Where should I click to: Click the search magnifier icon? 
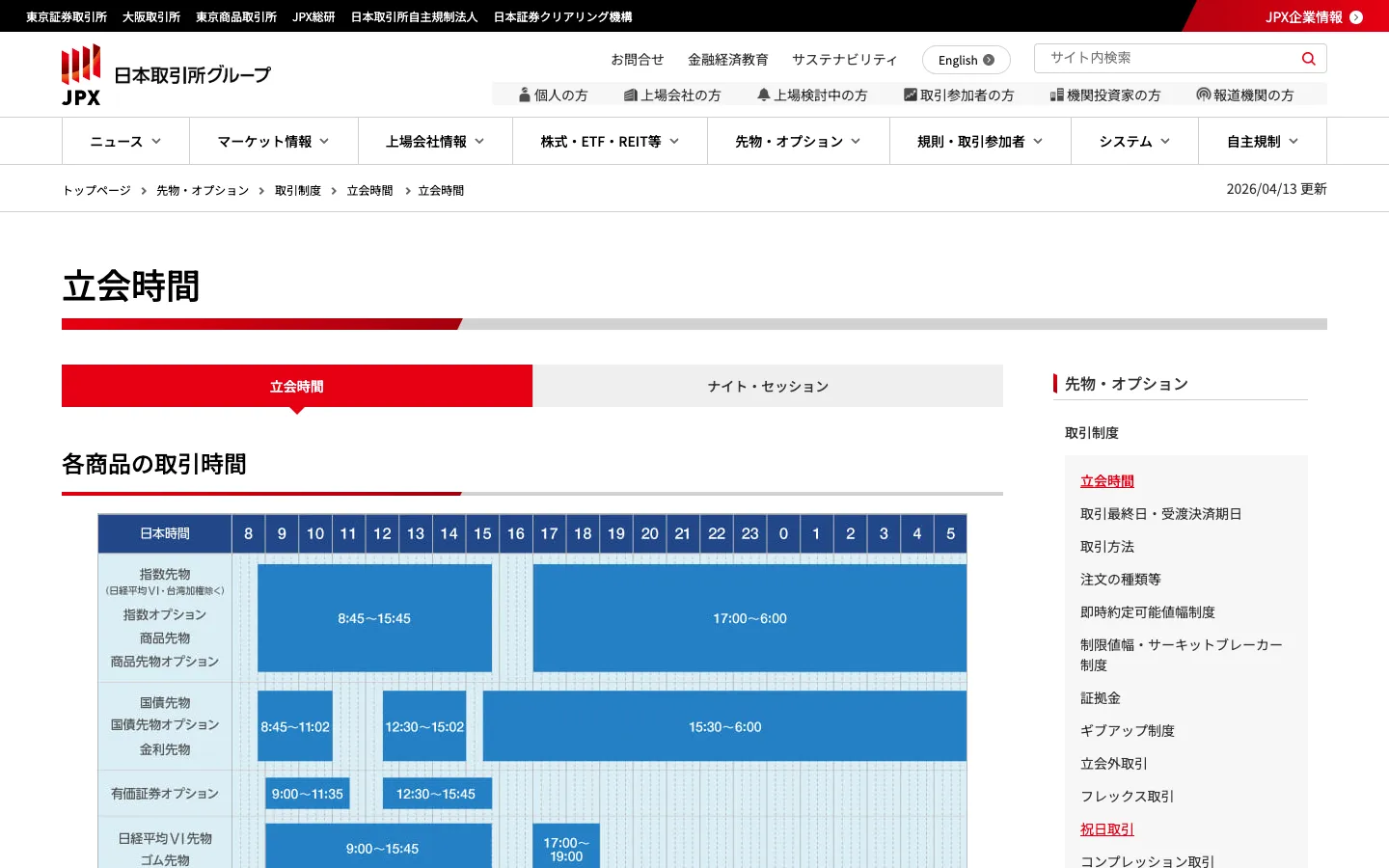[x=1308, y=59]
